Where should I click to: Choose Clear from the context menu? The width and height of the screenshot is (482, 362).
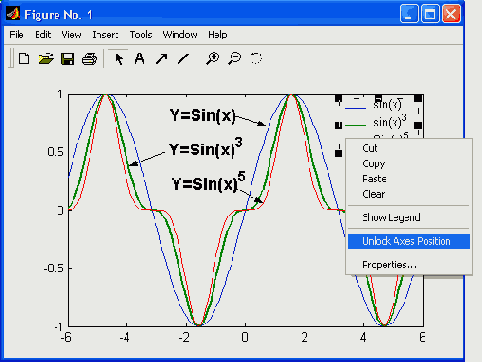coord(409,194)
